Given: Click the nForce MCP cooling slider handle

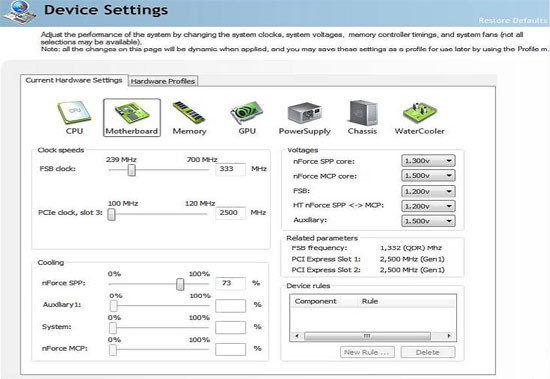Looking at the screenshot, I should coord(113,350).
